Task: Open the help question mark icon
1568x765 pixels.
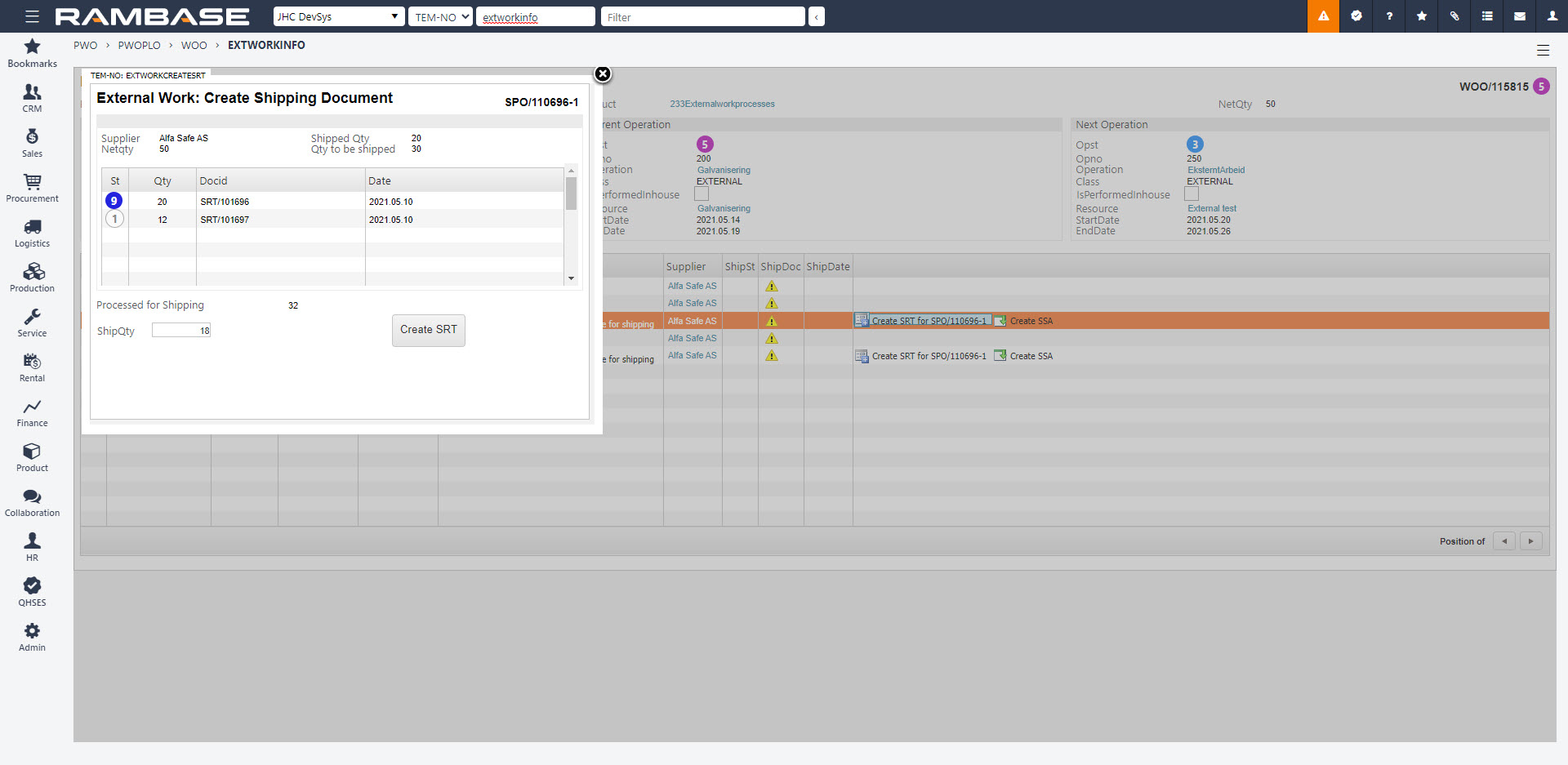Action: tap(1388, 16)
